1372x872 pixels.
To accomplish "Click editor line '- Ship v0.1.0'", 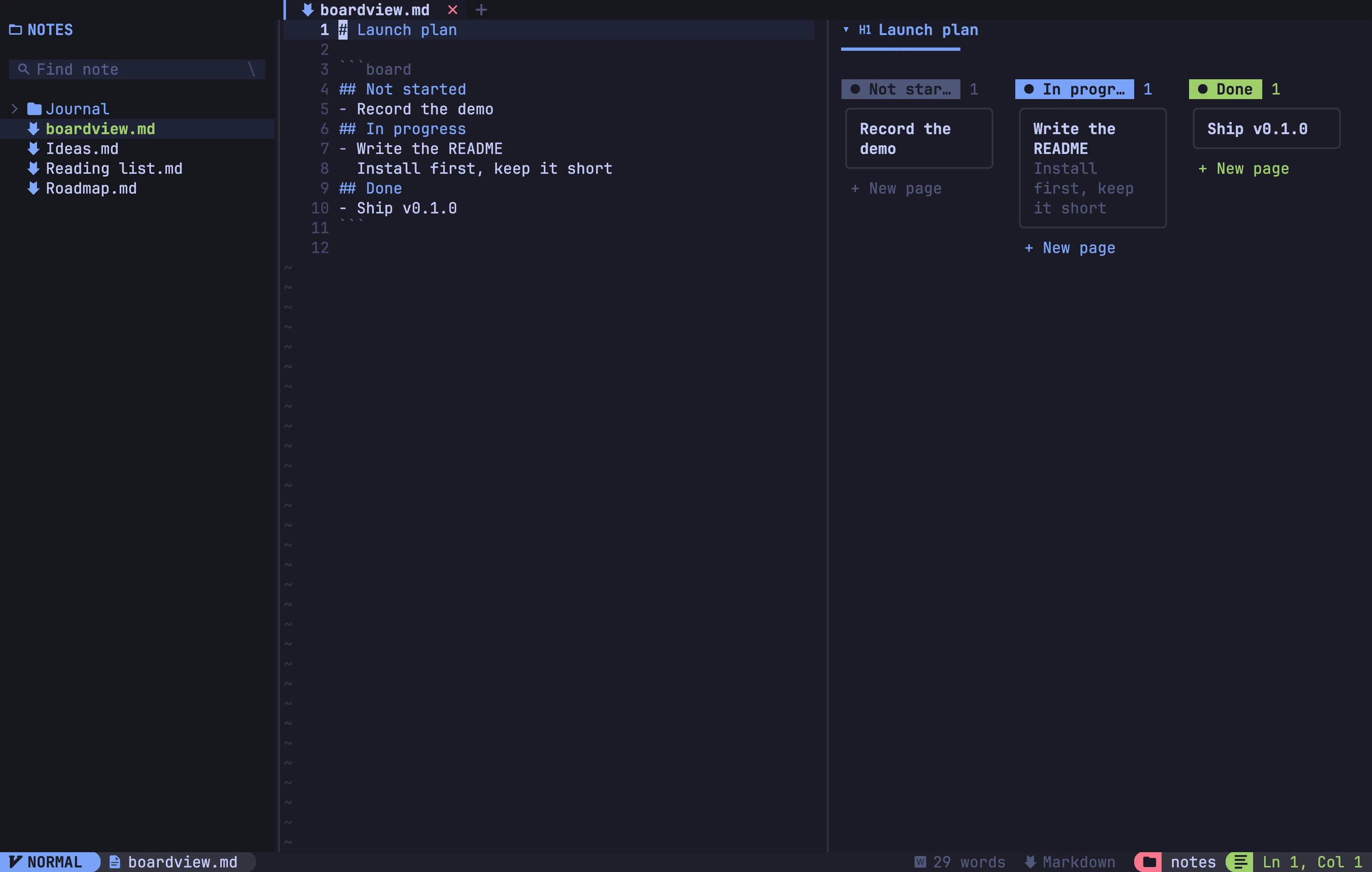I will tap(398, 208).
